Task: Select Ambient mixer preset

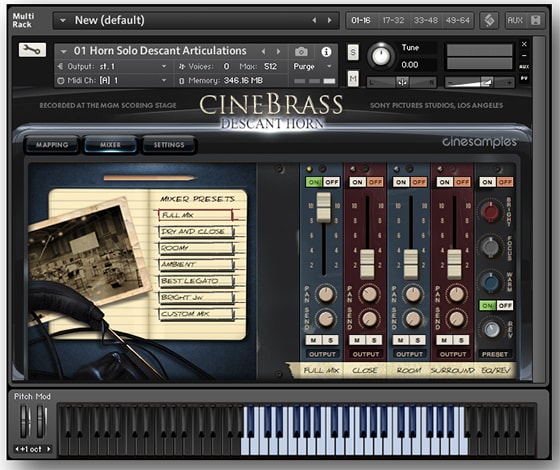Action: (x=196, y=264)
